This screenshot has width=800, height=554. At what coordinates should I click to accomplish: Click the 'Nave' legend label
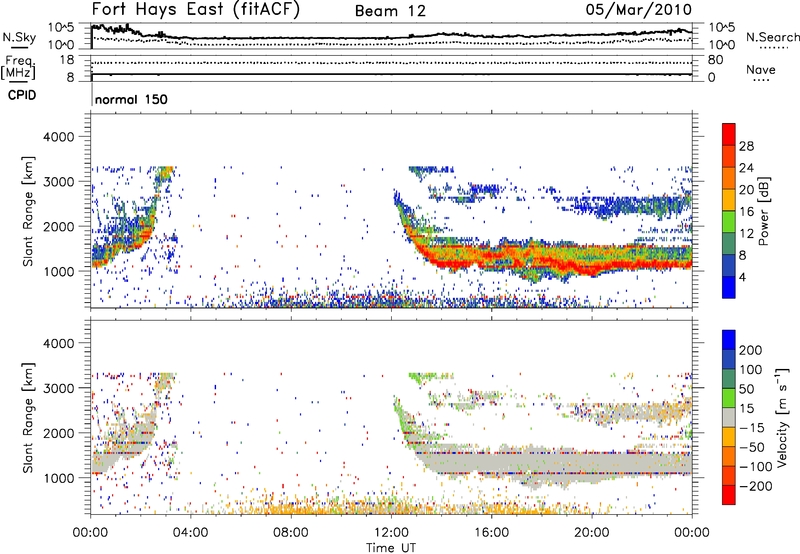(x=761, y=69)
